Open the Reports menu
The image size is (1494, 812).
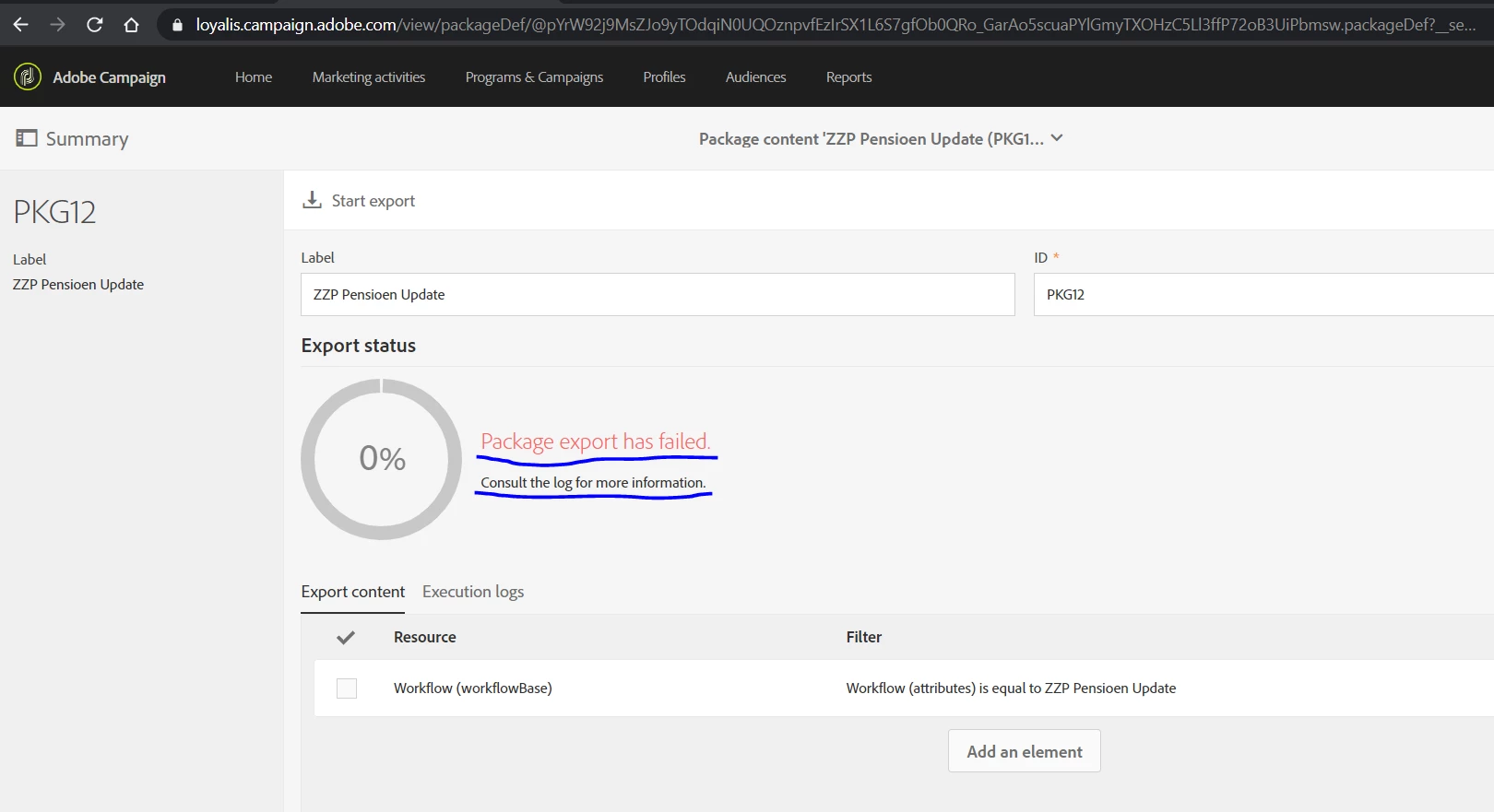(848, 77)
